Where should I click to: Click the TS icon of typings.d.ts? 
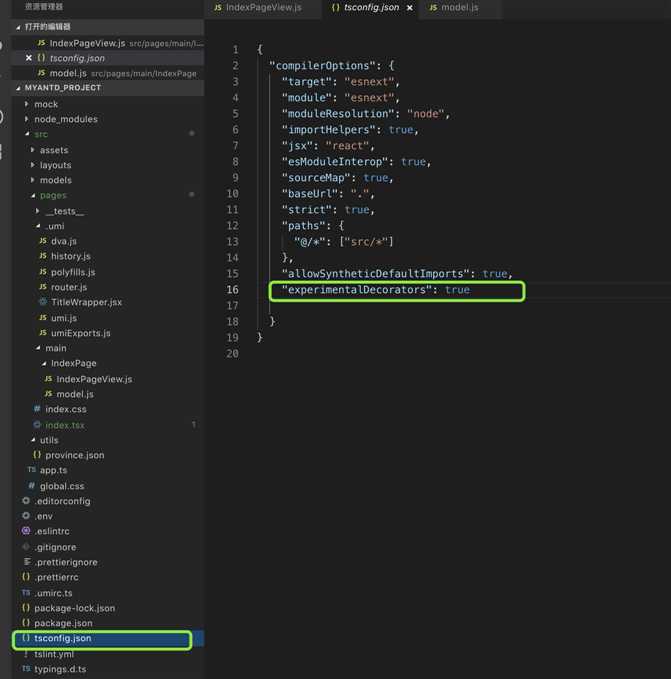tap(26, 669)
